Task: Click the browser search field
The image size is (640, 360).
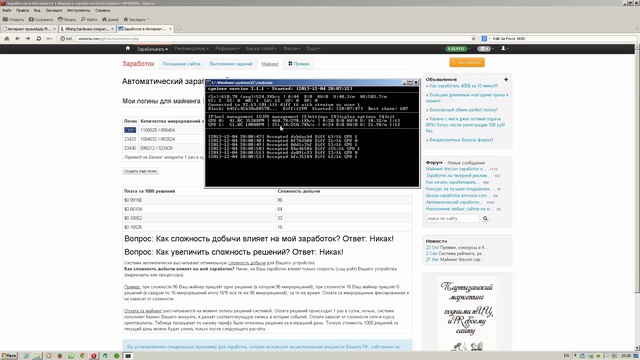Action: 564,38
